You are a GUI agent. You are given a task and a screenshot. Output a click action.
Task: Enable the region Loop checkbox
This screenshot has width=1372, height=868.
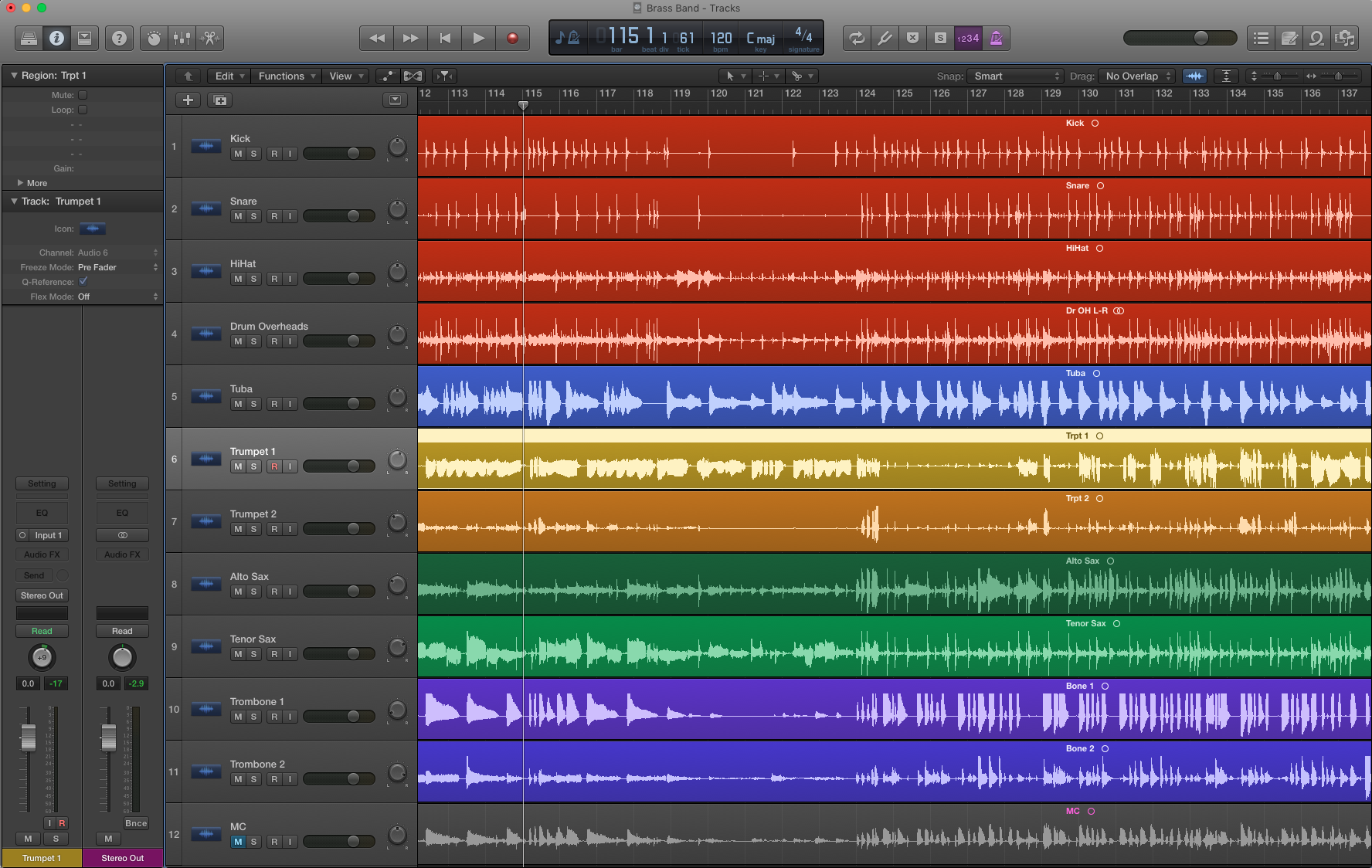tap(83, 110)
